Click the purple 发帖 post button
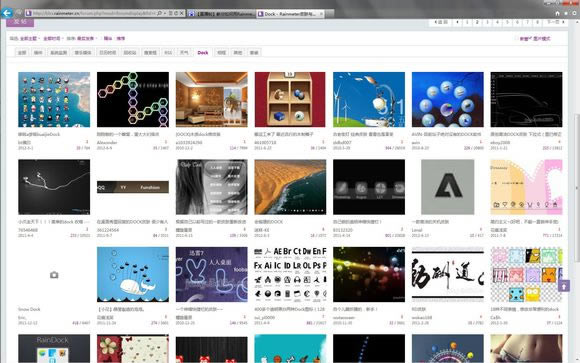Screen dimensions: 580x363 pos(20,22)
